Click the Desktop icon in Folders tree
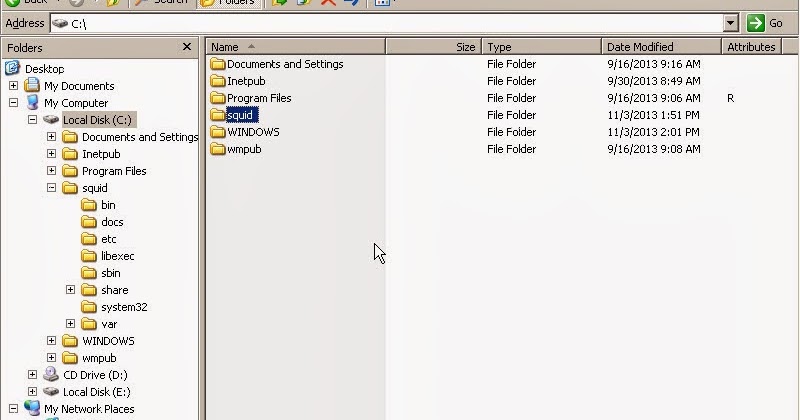 (x=12, y=68)
